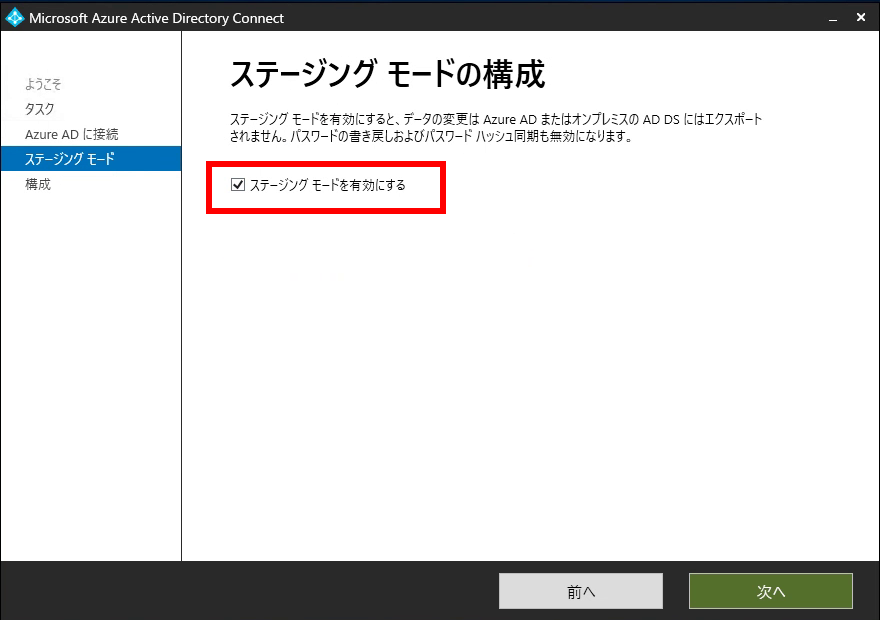
Task: Select the タスク step in sidebar
Action: [x=39, y=109]
